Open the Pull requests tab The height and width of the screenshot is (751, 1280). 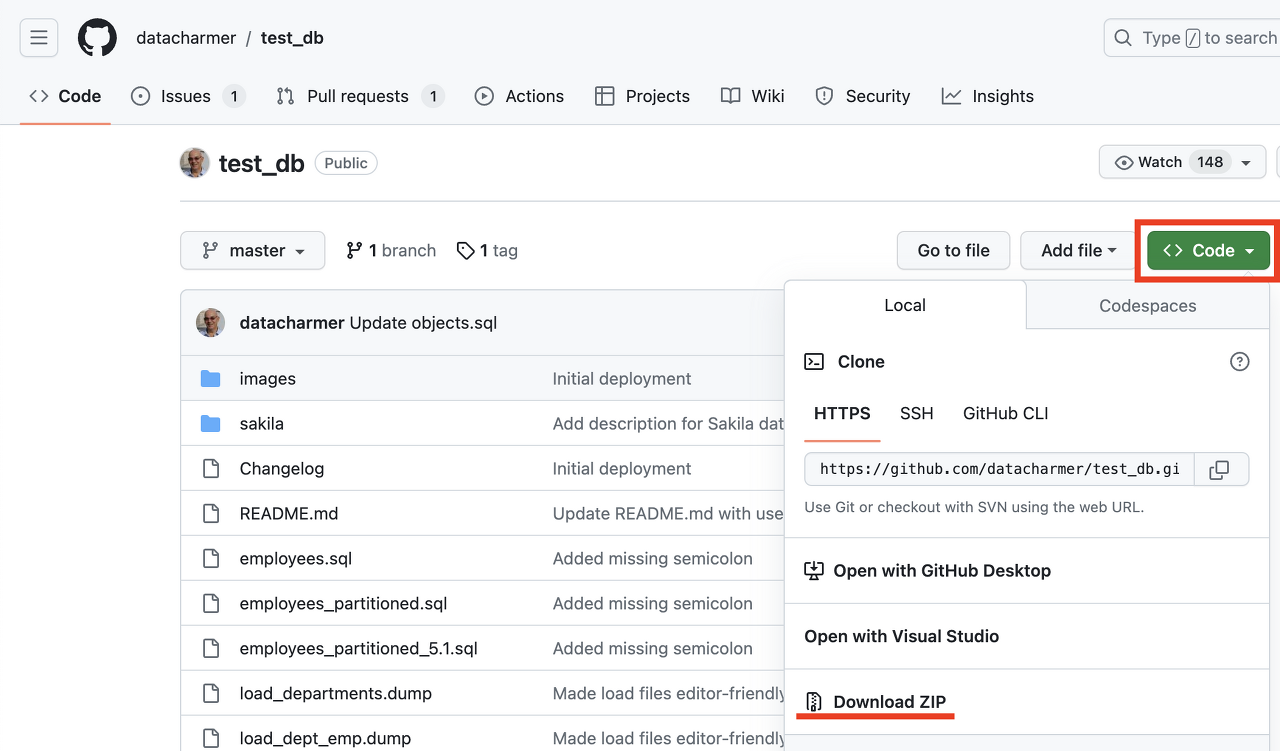360,96
